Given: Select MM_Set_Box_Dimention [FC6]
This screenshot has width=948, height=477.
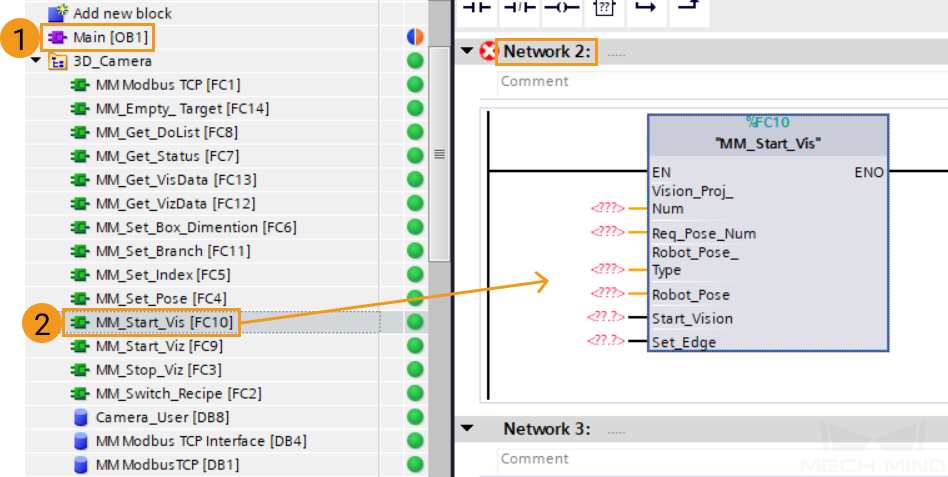Looking at the screenshot, I should click(196, 227).
